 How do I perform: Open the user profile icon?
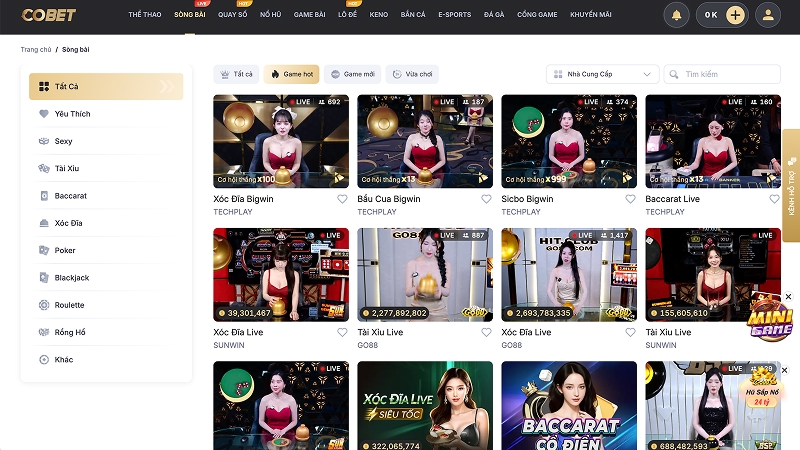point(768,15)
